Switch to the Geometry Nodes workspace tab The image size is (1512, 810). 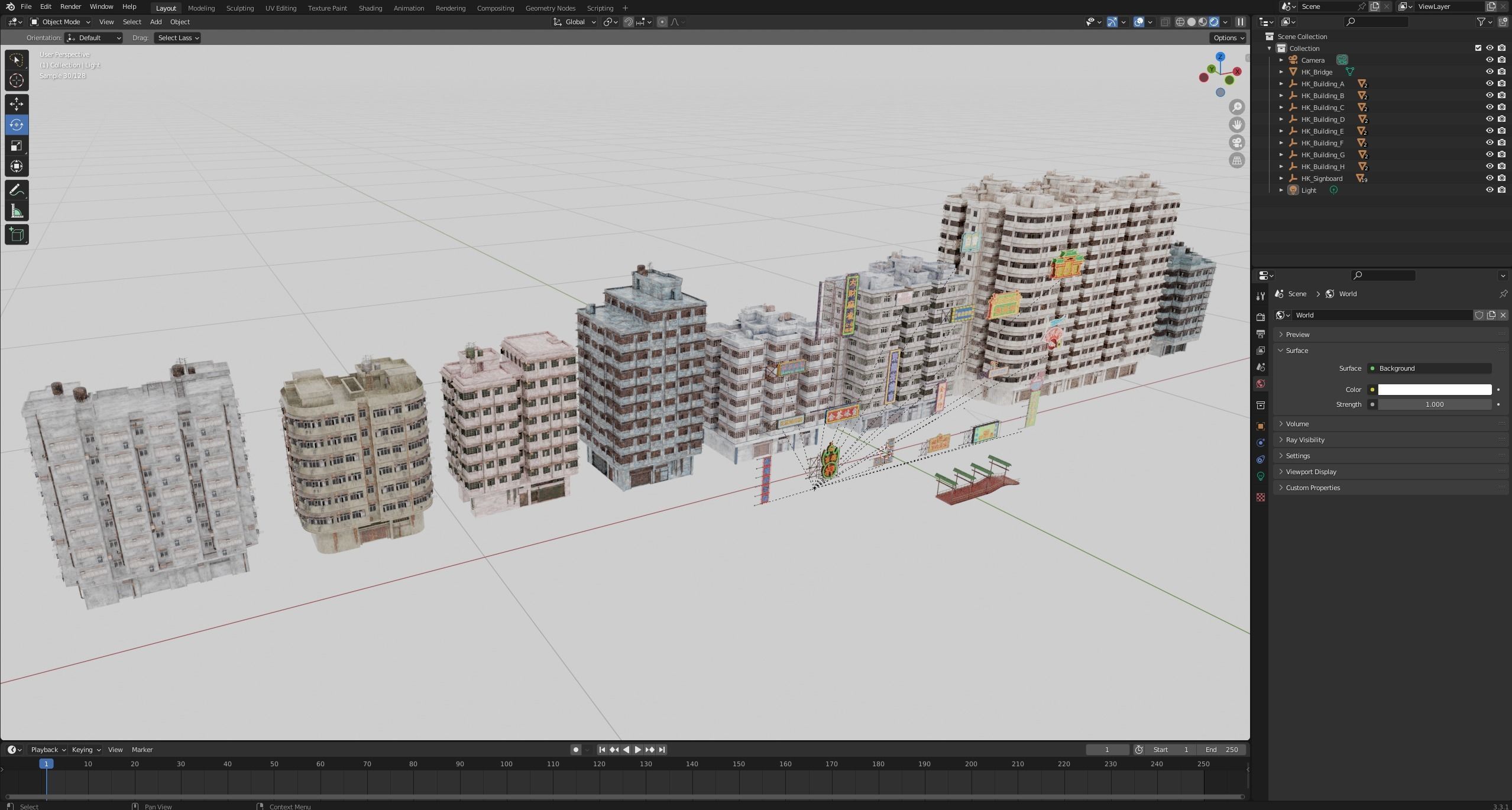pos(550,8)
